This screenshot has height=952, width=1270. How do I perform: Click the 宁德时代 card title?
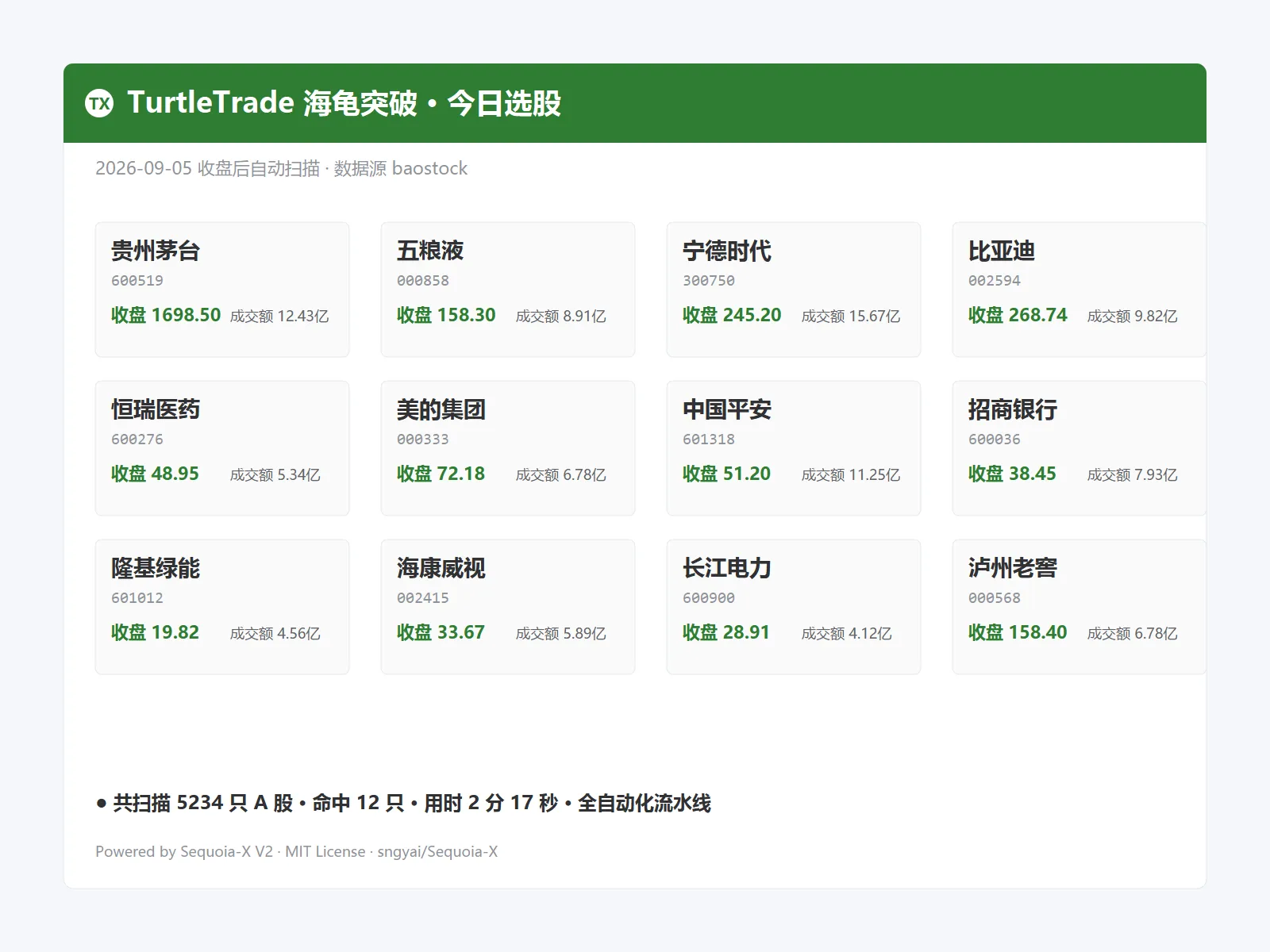click(x=727, y=251)
